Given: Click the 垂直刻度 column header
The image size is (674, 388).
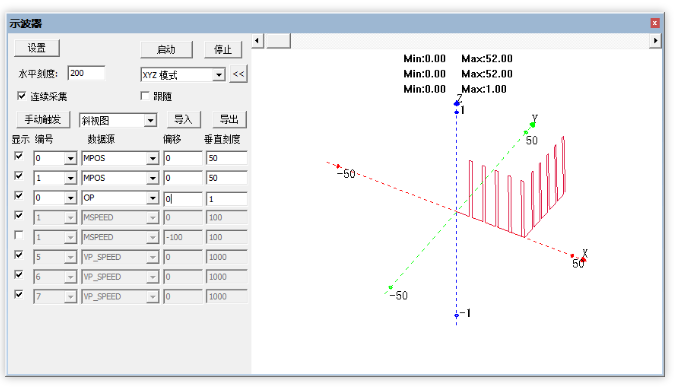Looking at the screenshot, I should pyautogui.click(x=222, y=139).
